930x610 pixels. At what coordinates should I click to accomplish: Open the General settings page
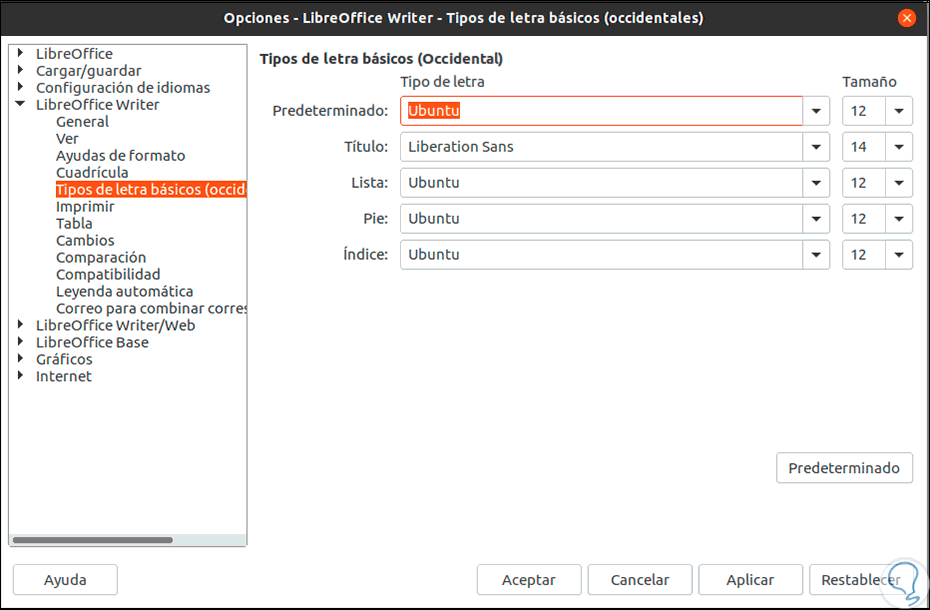tap(82, 122)
